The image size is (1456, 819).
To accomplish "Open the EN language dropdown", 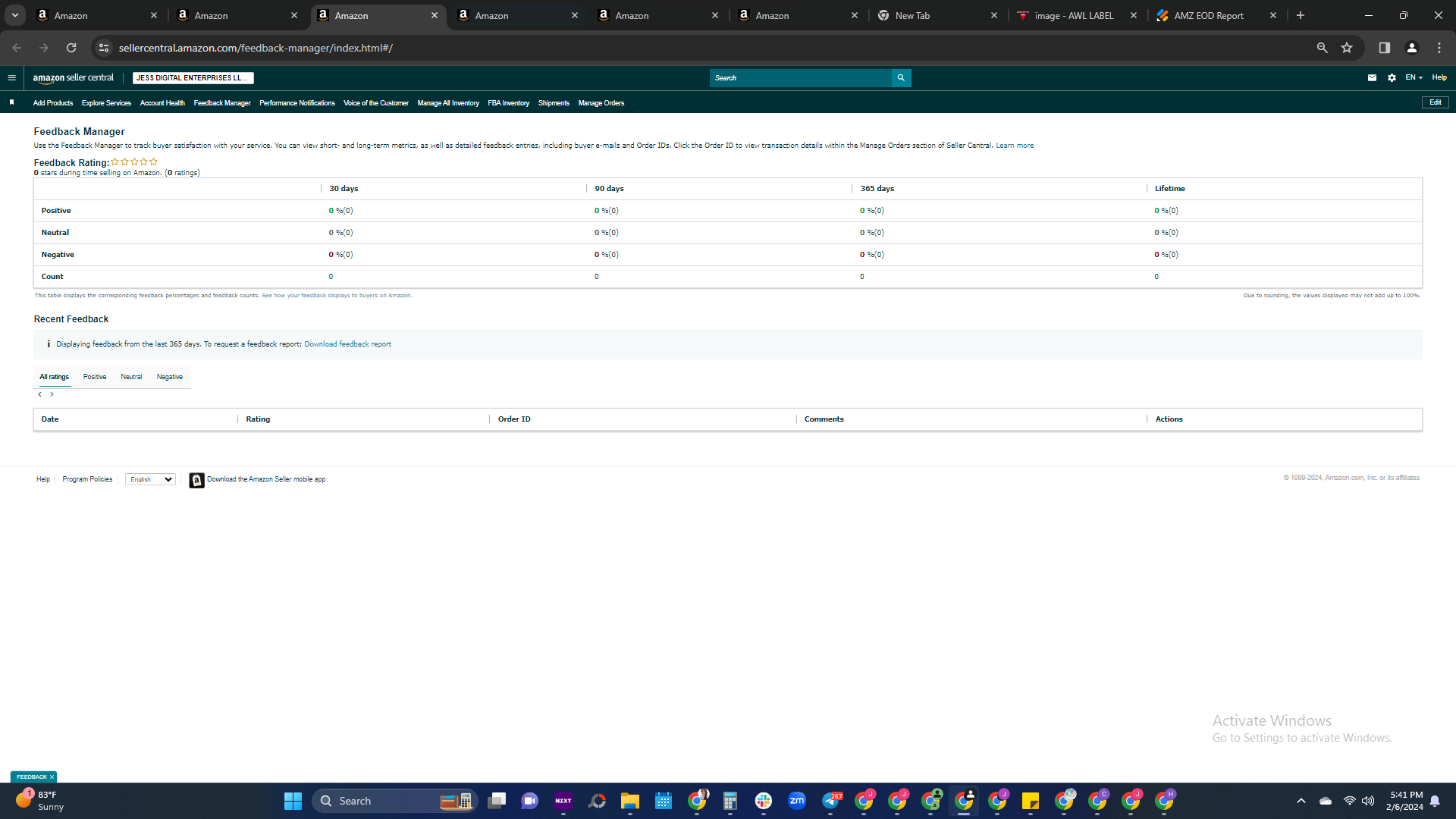I will click(1414, 77).
